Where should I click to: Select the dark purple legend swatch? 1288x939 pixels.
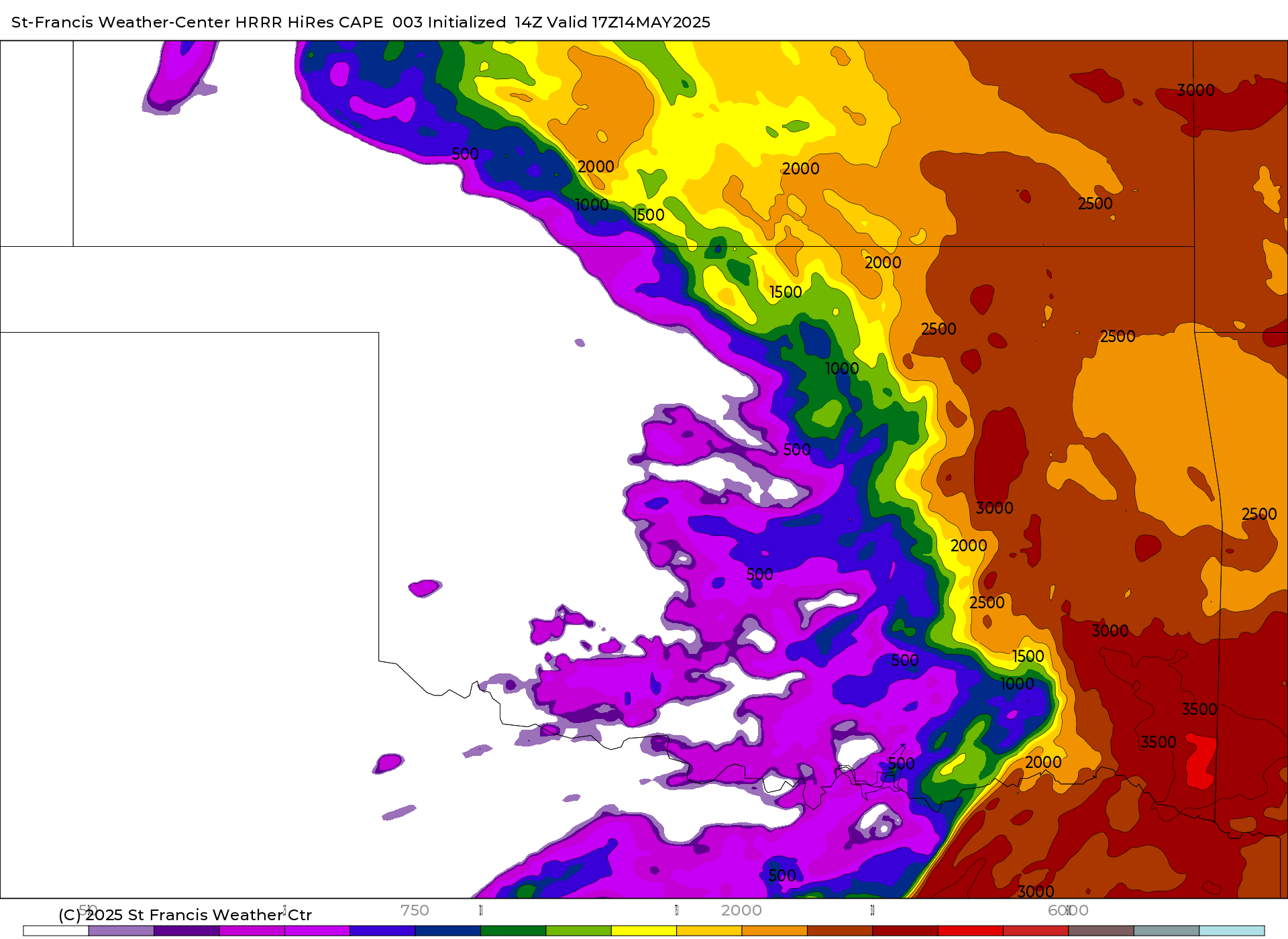tap(186, 930)
